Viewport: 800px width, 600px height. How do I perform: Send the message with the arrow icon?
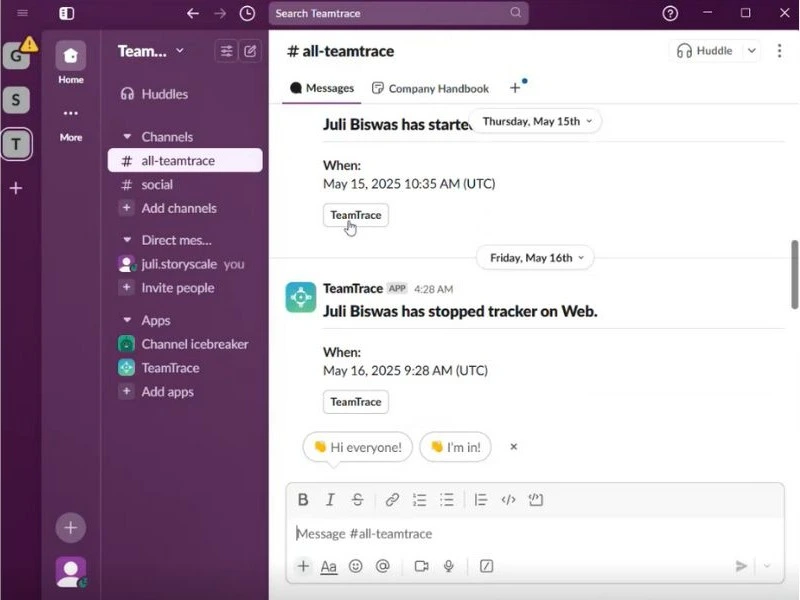741,566
